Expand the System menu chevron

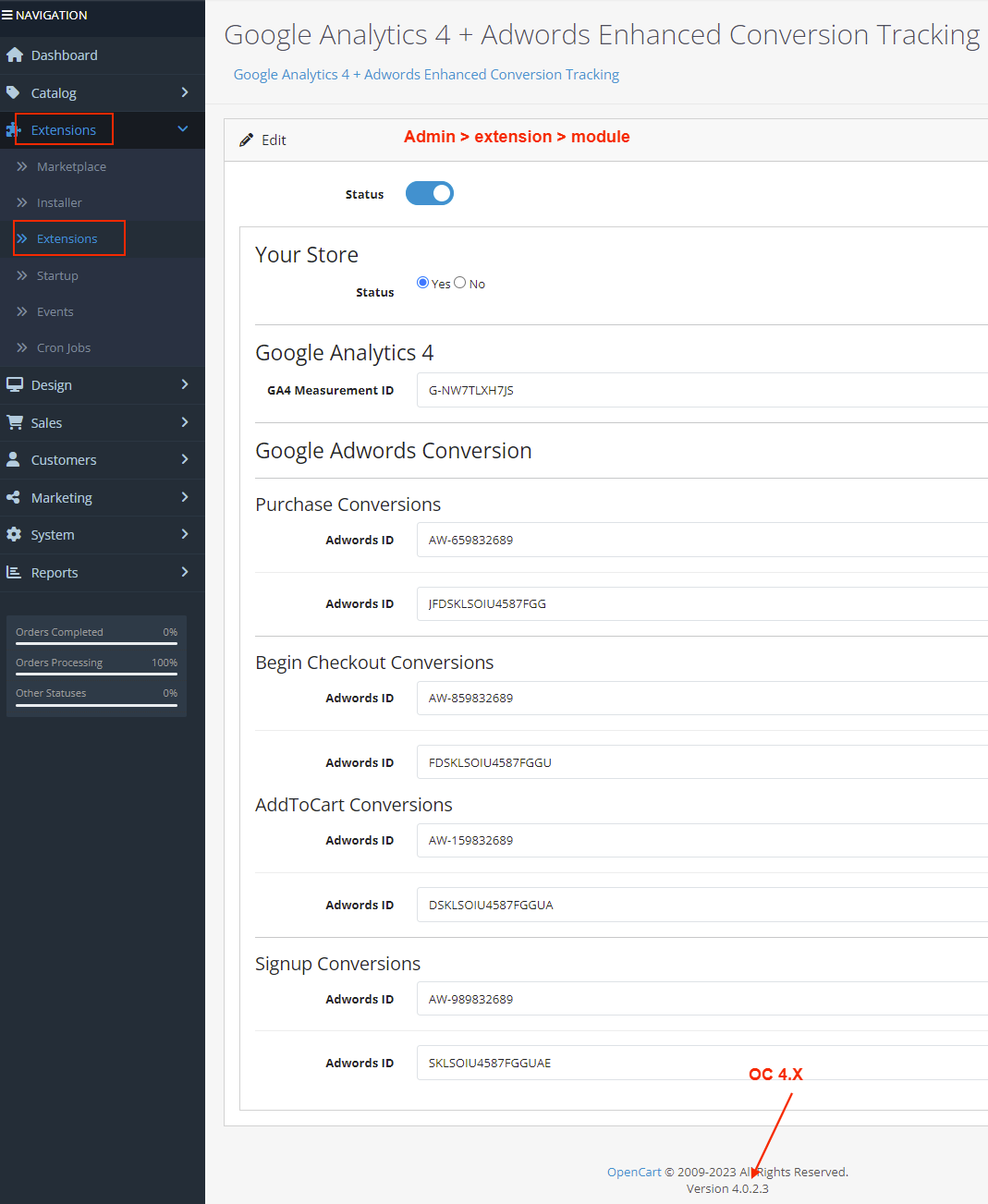[185, 534]
